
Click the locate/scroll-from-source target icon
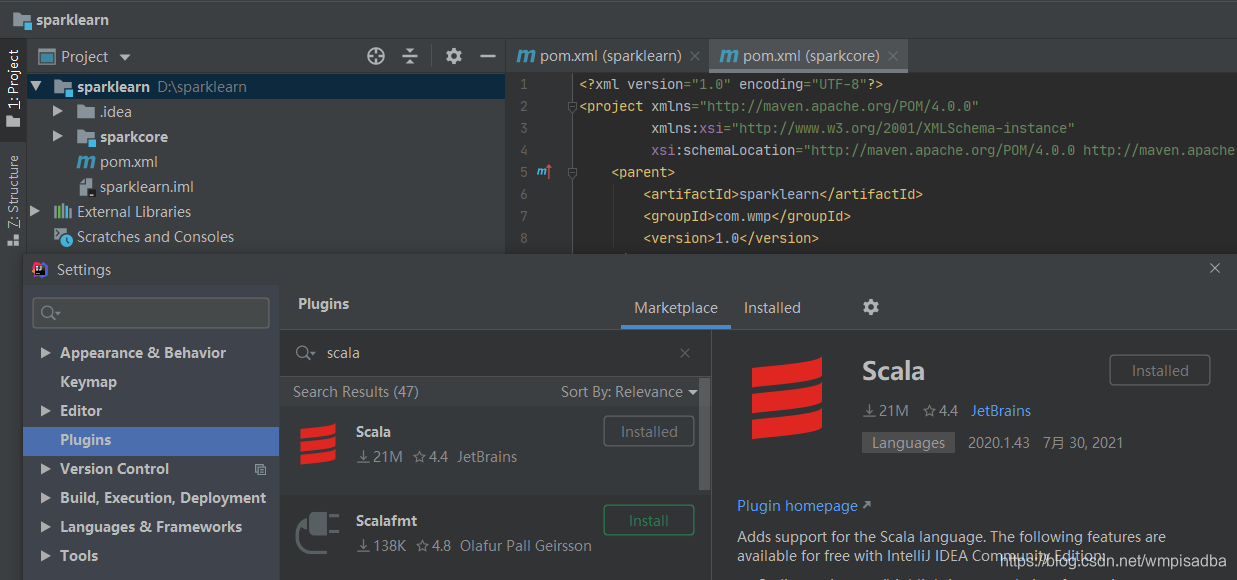[x=376, y=57]
